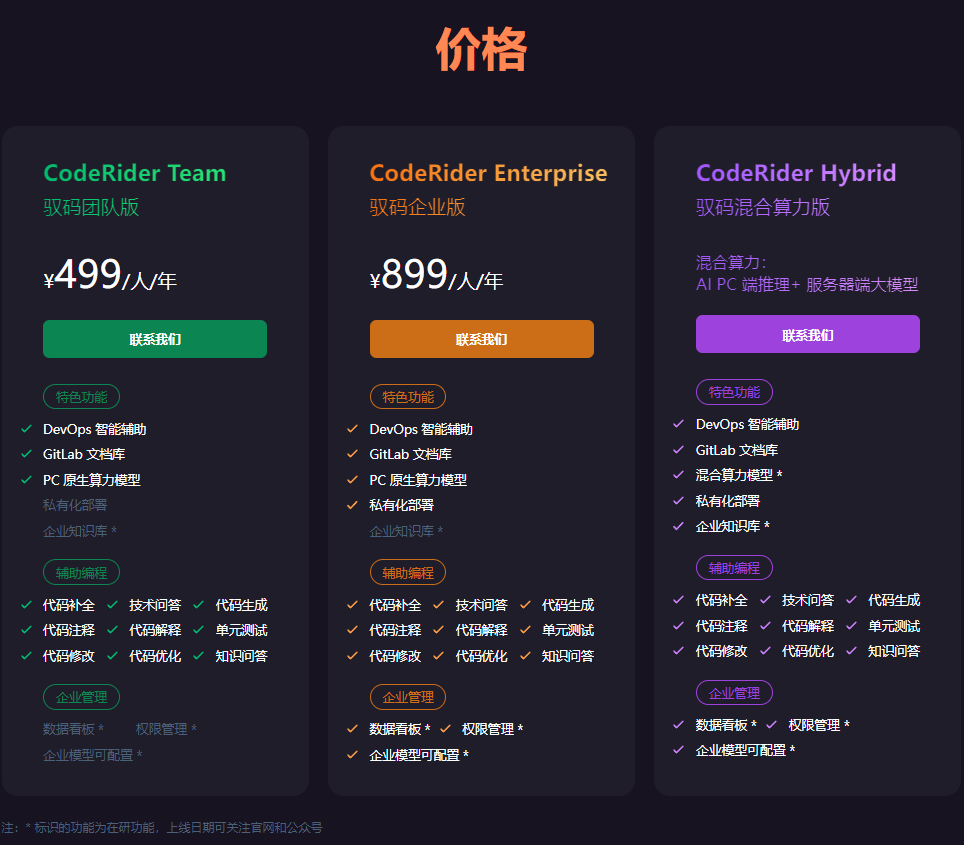Click the PC 原生算力模型 label in Enterprise plan
This screenshot has width=964, height=845.
click(x=418, y=480)
